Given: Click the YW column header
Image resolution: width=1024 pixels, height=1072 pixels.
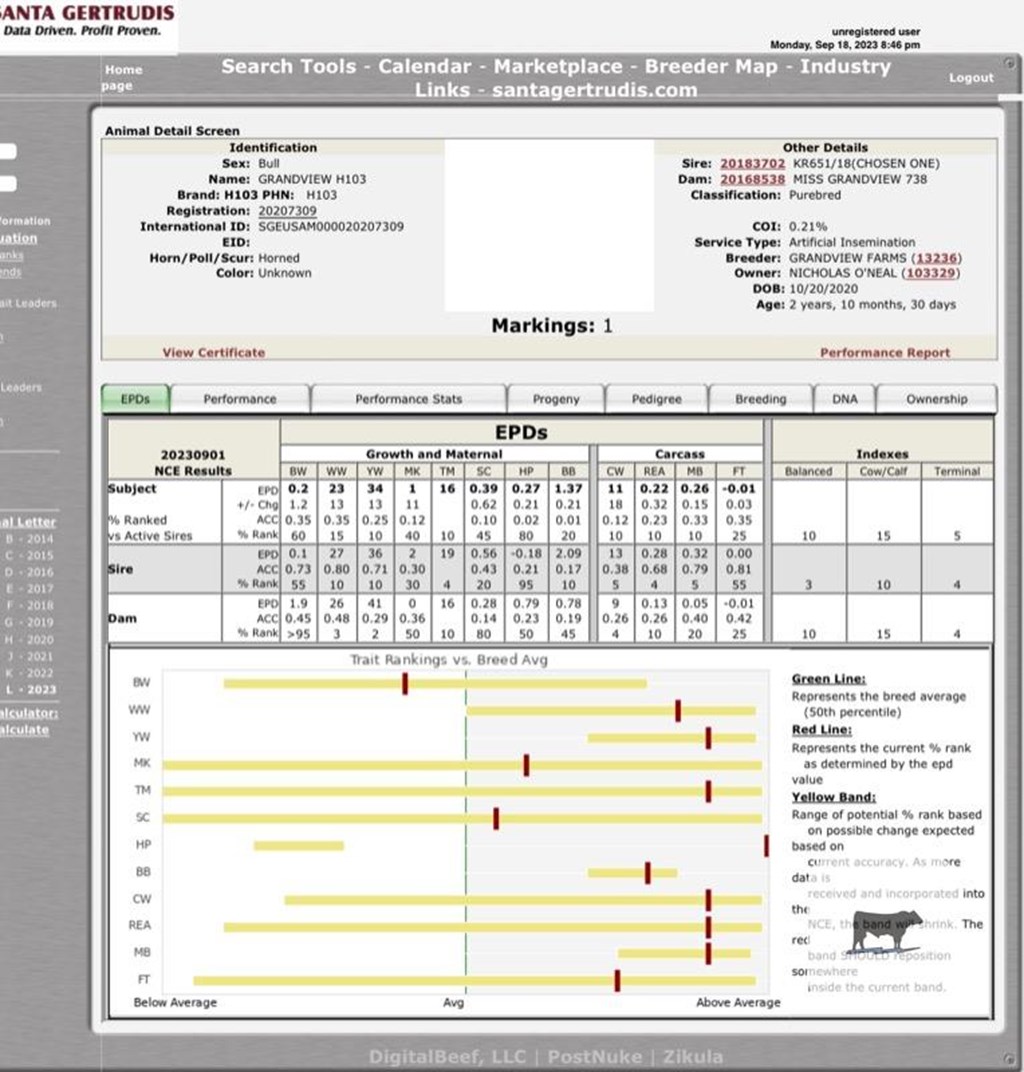Looking at the screenshot, I should 375,471.
